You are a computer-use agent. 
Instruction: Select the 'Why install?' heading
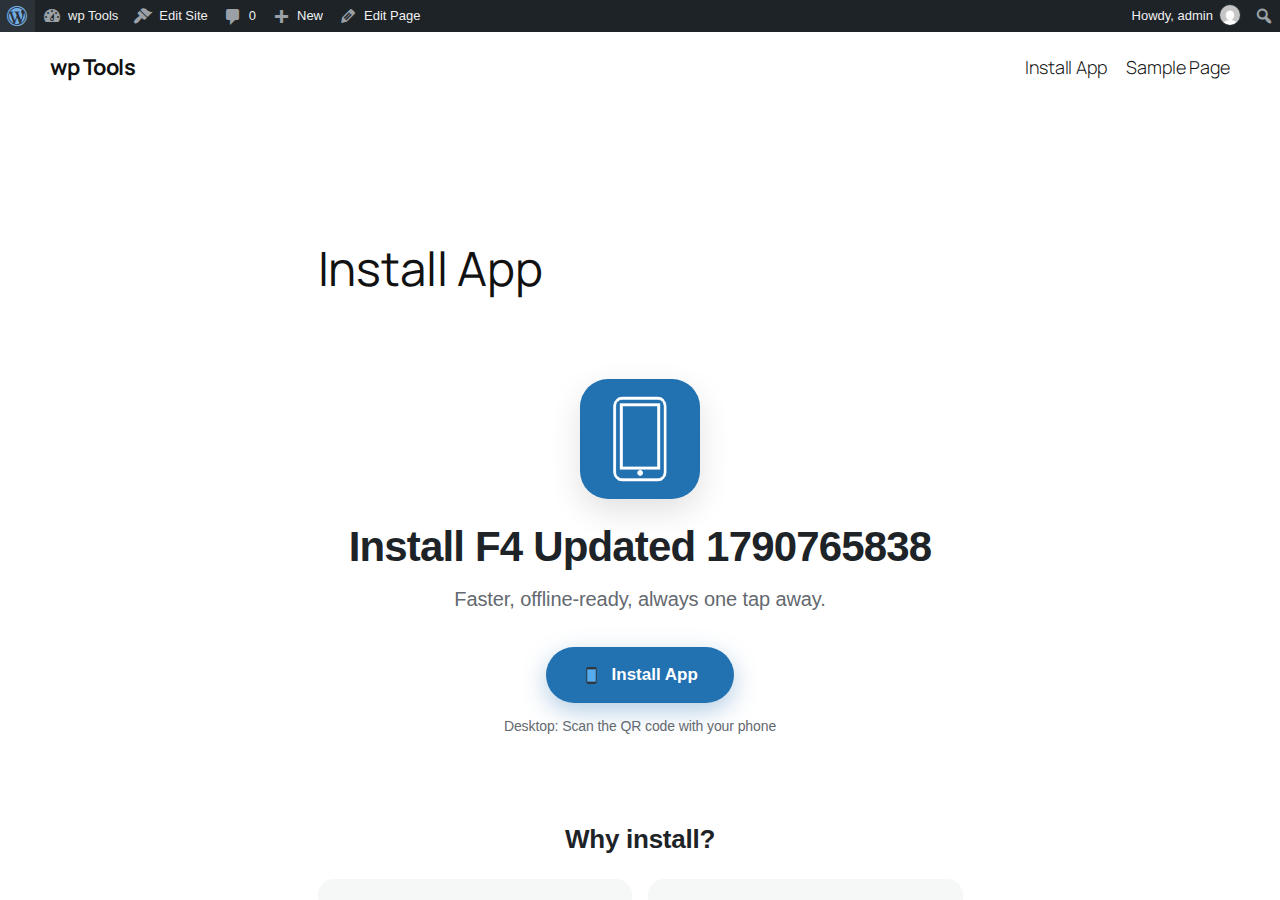coord(640,839)
